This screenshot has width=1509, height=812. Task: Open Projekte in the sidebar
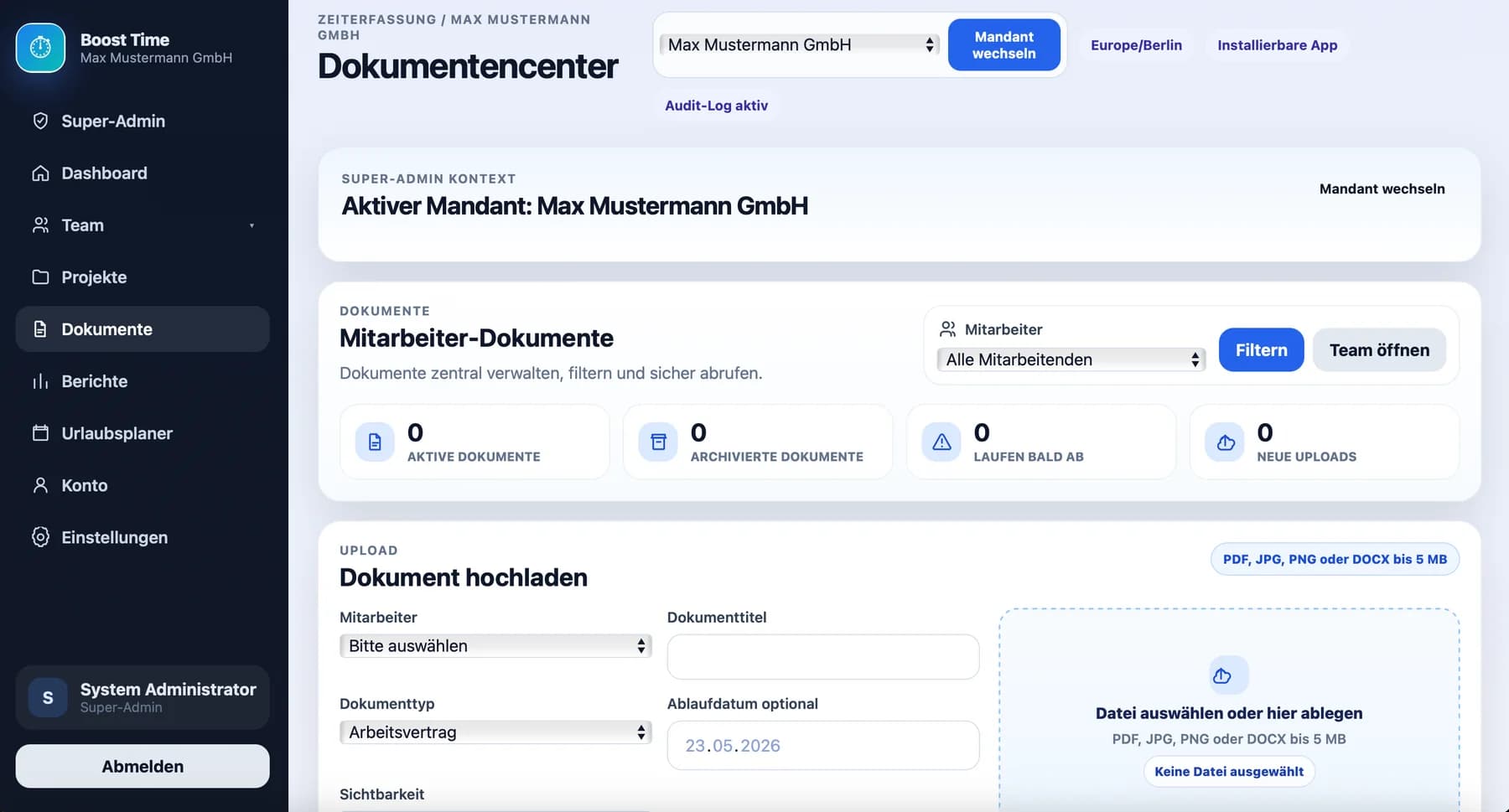pyautogui.click(x=143, y=277)
